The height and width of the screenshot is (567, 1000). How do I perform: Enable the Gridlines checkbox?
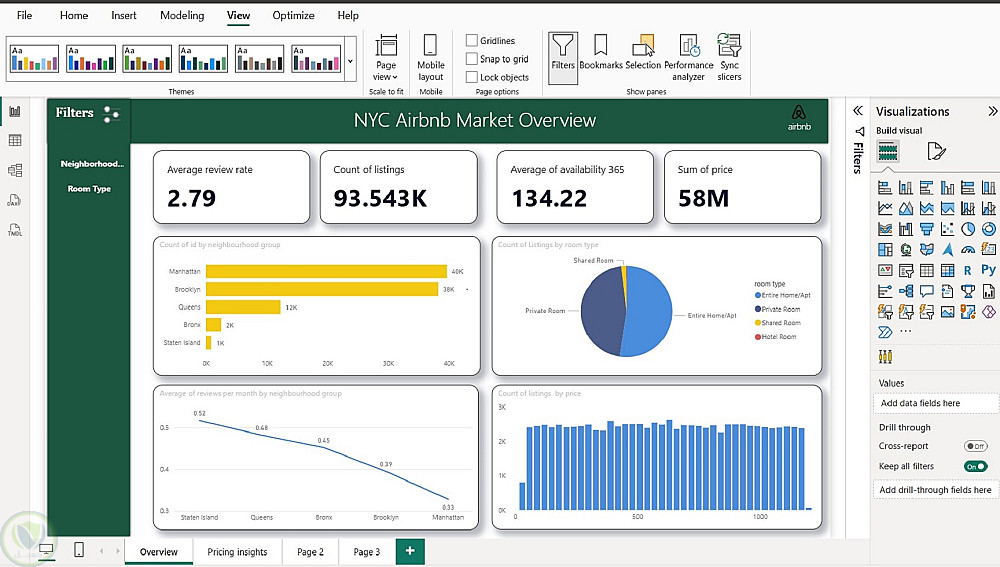tap(472, 41)
